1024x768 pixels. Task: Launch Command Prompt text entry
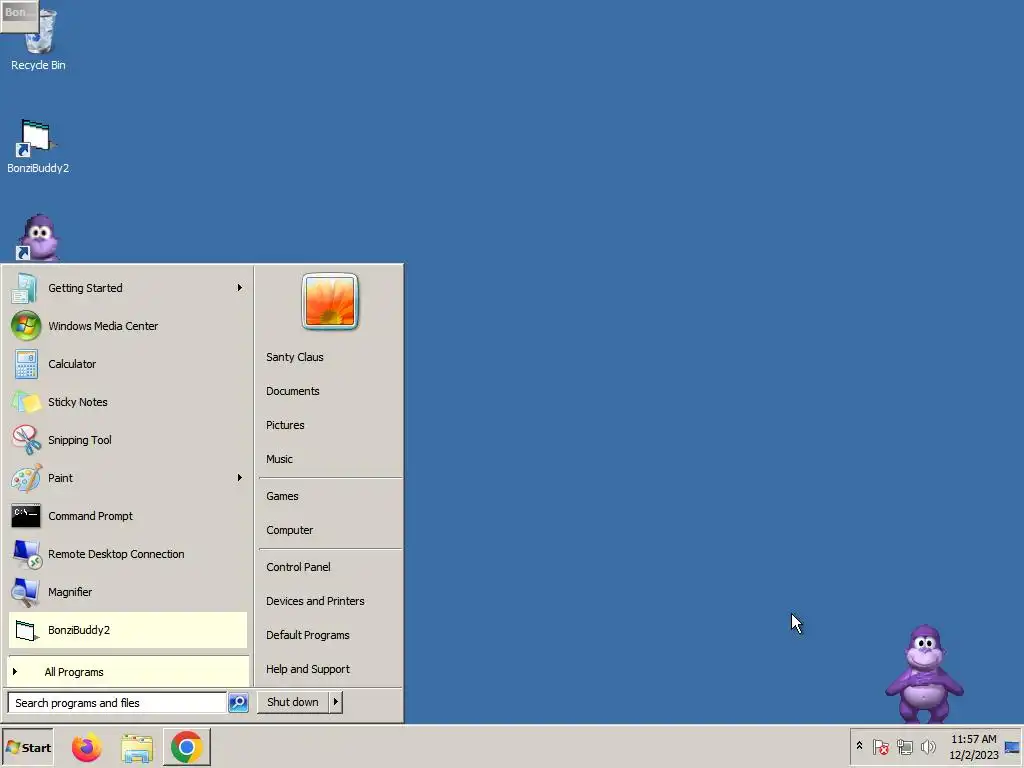[x=90, y=516]
